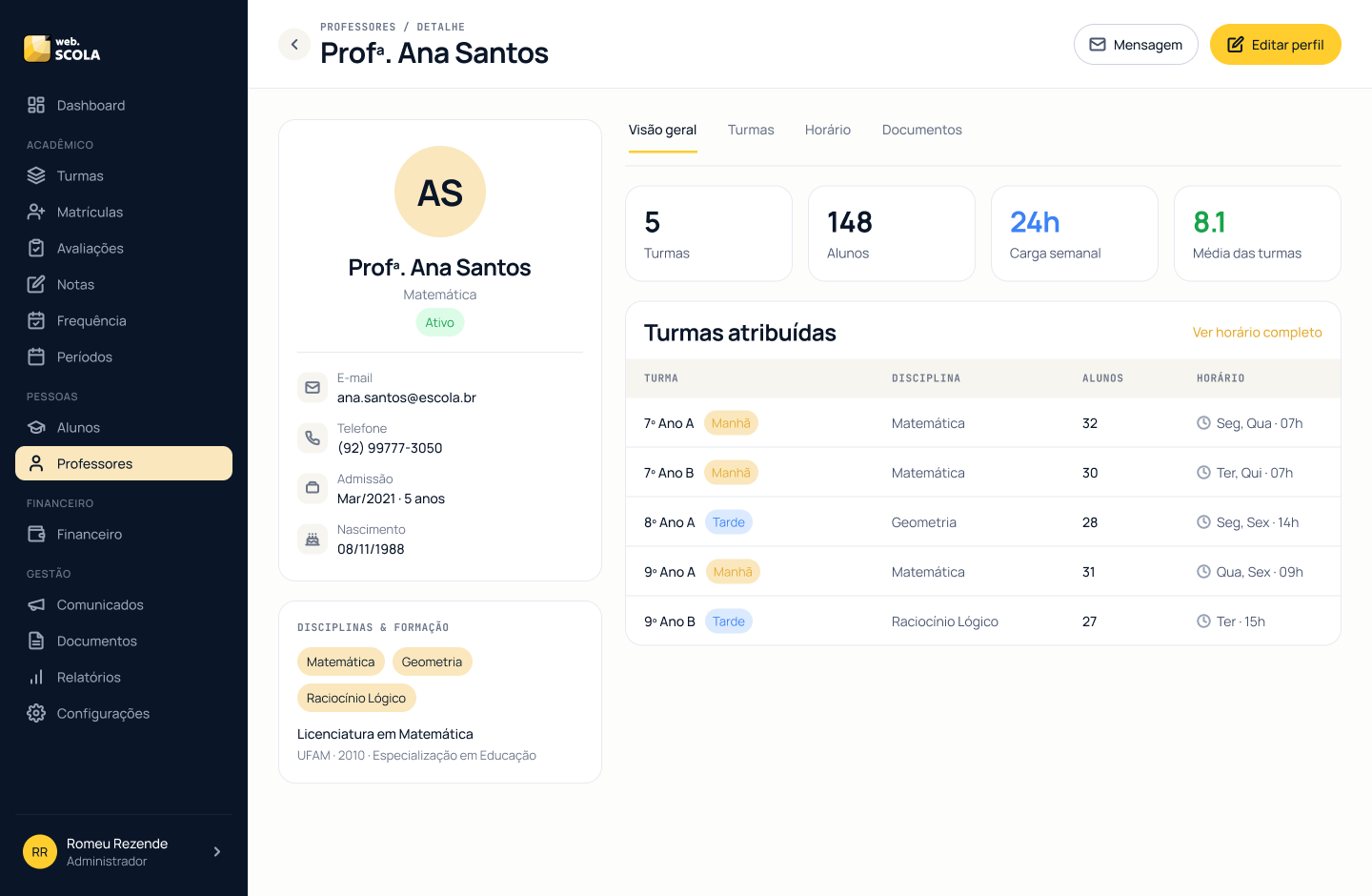Click the 5 Turmas stat card
This screenshot has height=896, width=1372.
709,234
